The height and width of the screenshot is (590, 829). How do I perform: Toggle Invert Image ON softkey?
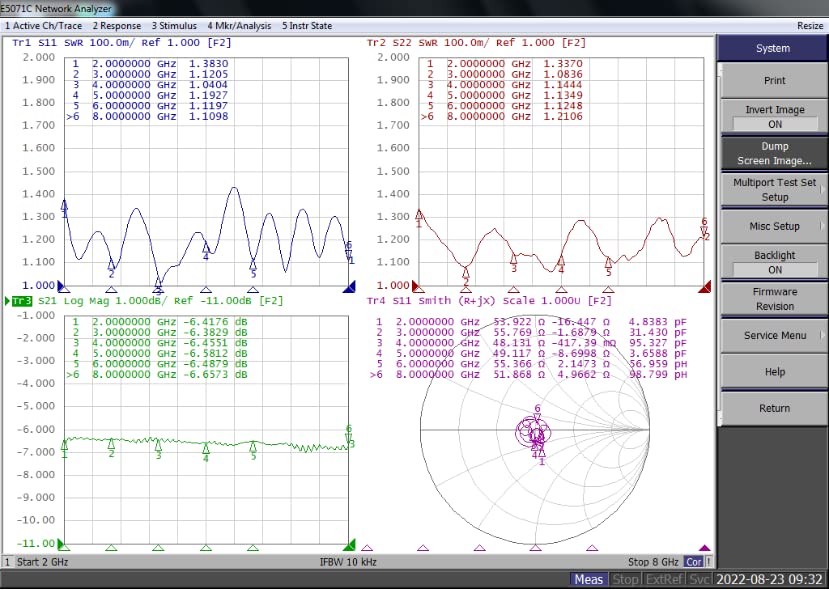tap(774, 116)
